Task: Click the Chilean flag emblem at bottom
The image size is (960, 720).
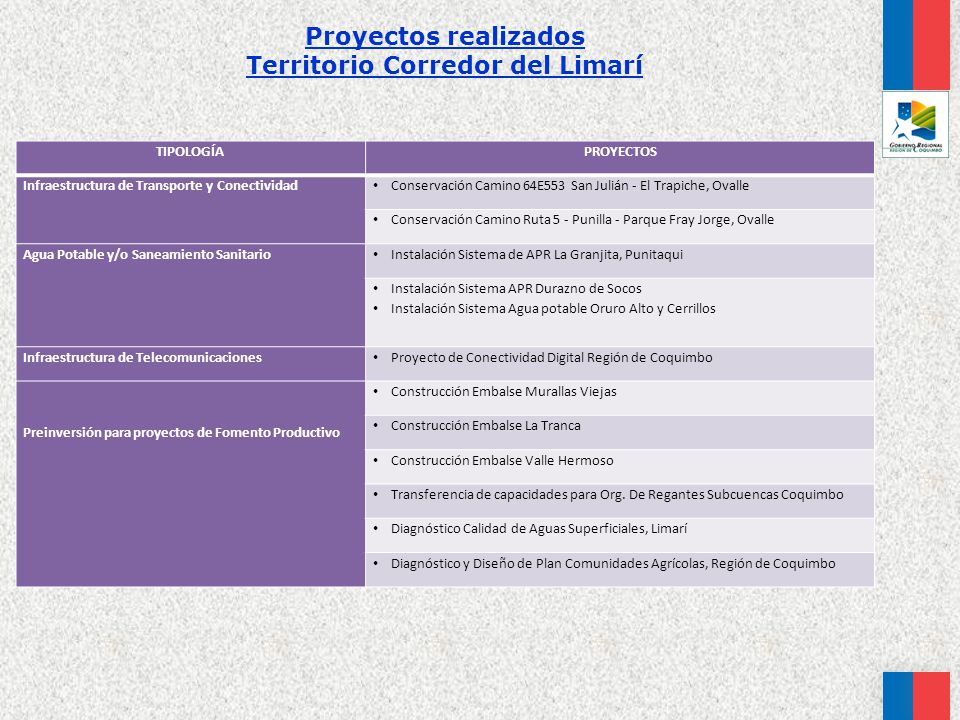Action: coord(916,696)
